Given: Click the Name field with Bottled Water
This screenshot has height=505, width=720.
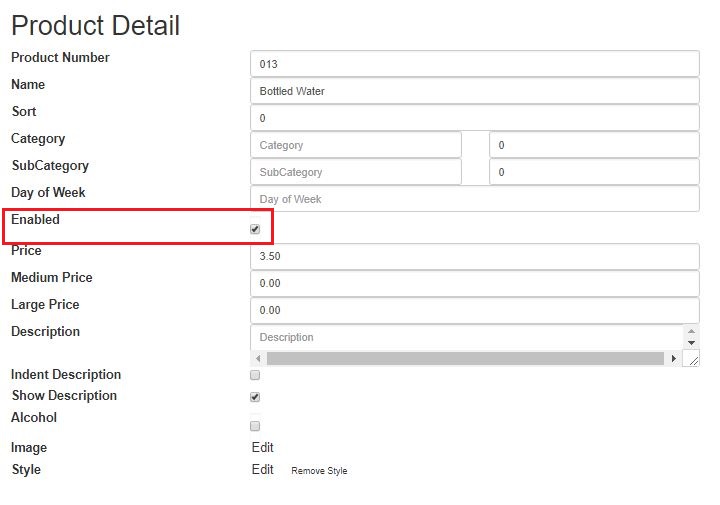Looking at the screenshot, I should click(475, 91).
